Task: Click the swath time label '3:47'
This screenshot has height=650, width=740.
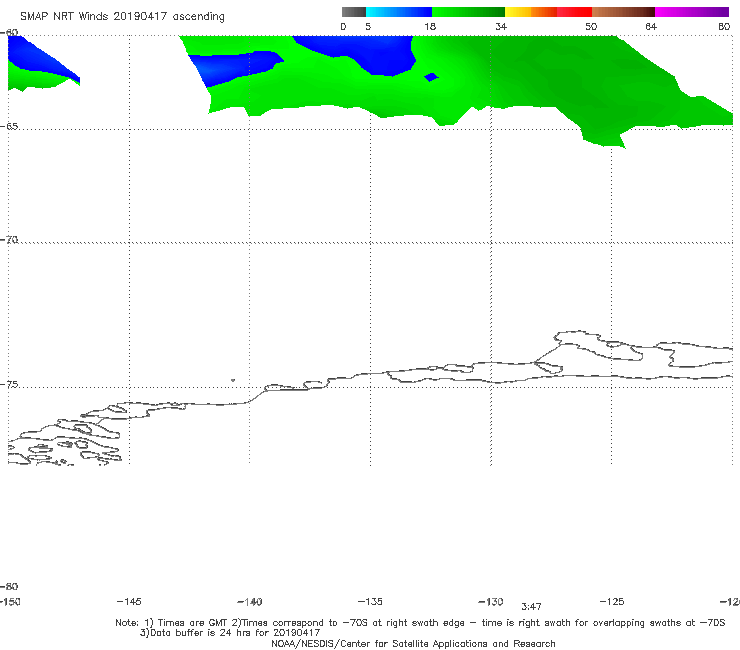Action: [x=531, y=607]
